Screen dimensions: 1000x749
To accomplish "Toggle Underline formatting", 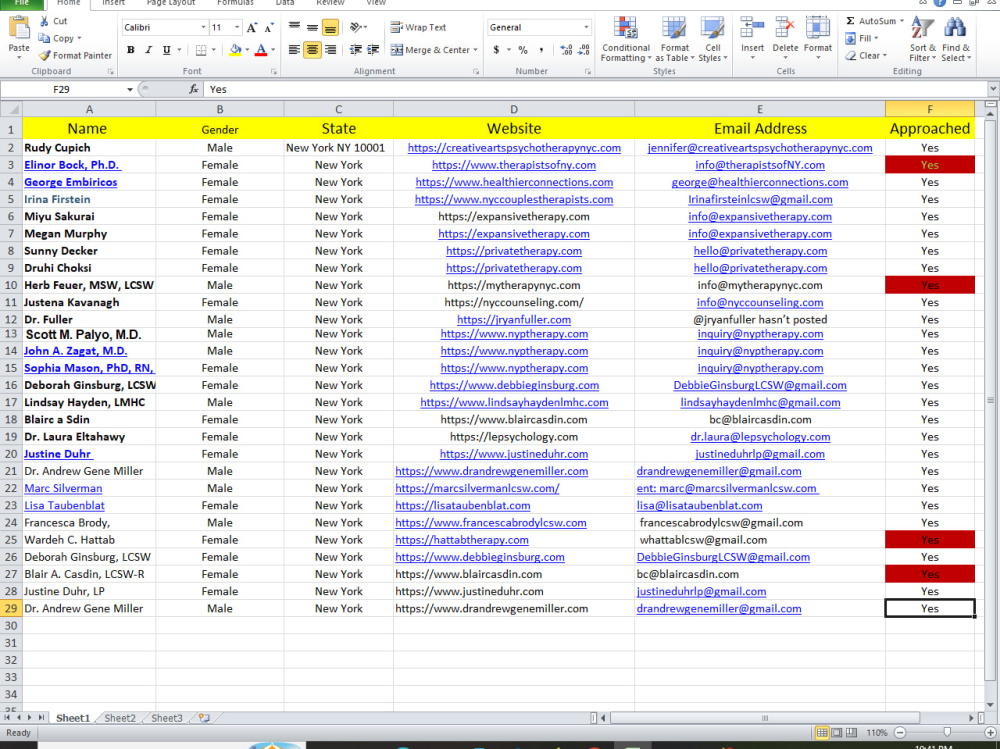I will (x=166, y=50).
